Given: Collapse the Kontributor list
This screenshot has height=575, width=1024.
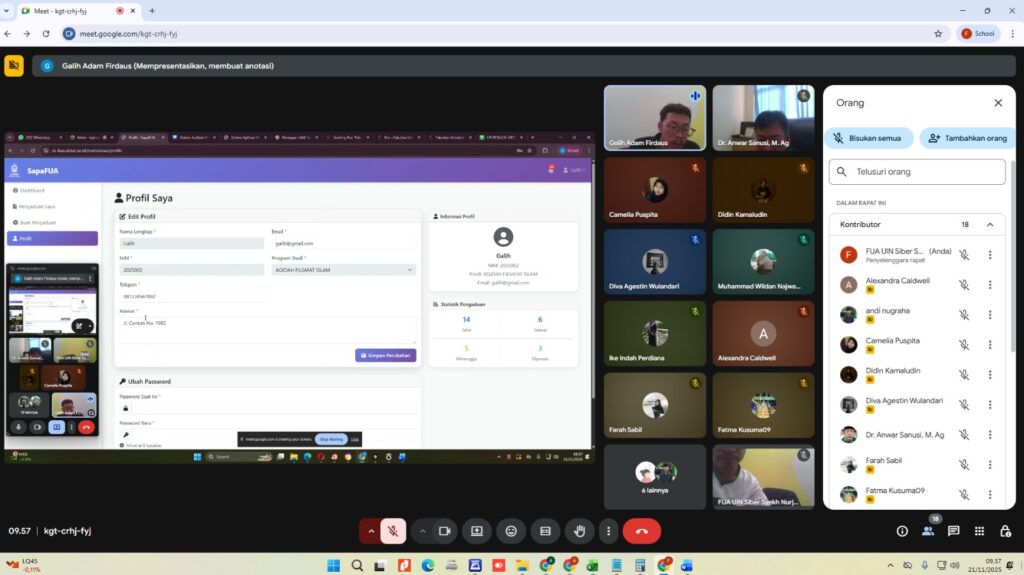Looking at the screenshot, I should click(x=990, y=225).
